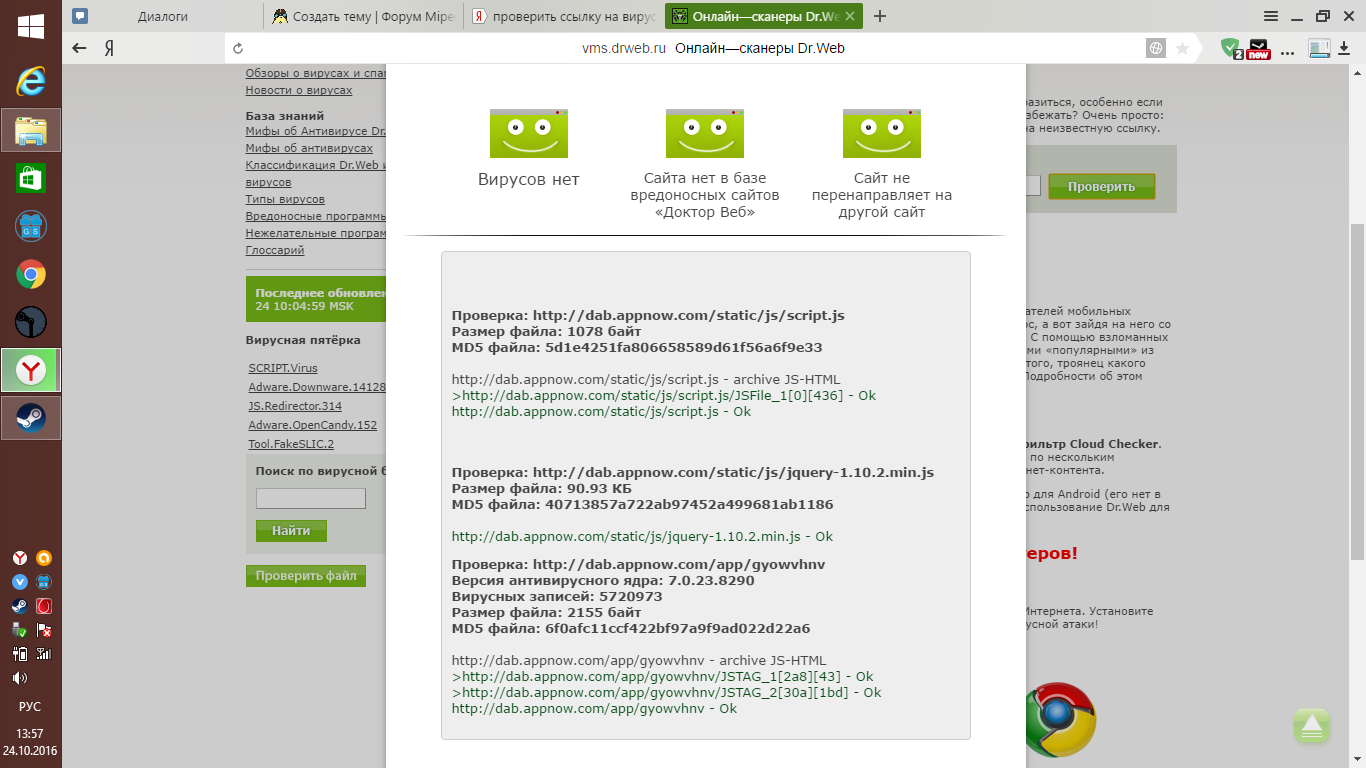Open the 'Adware.OpenCandy.152' link

[x=313, y=425]
